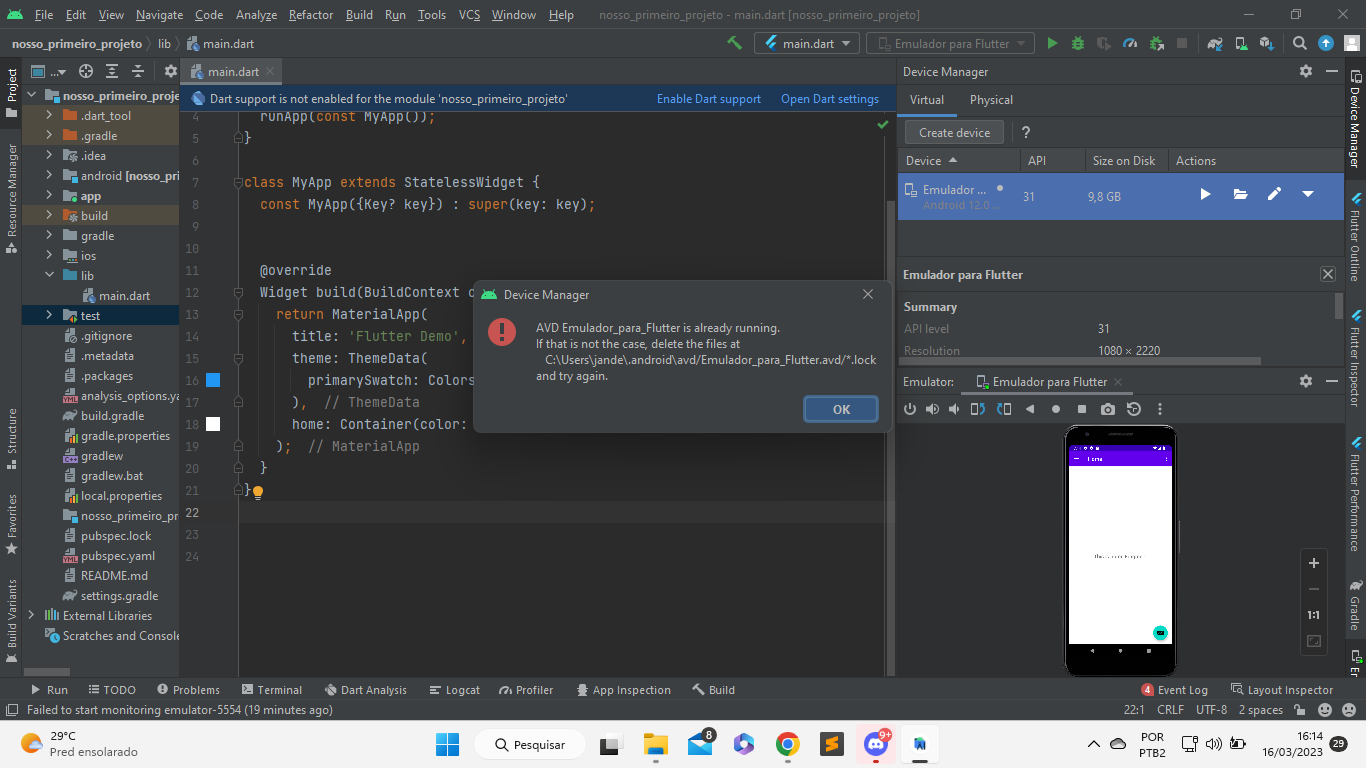This screenshot has width=1366, height=768.
Task: Open the Build menu
Action: pos(359,15)
